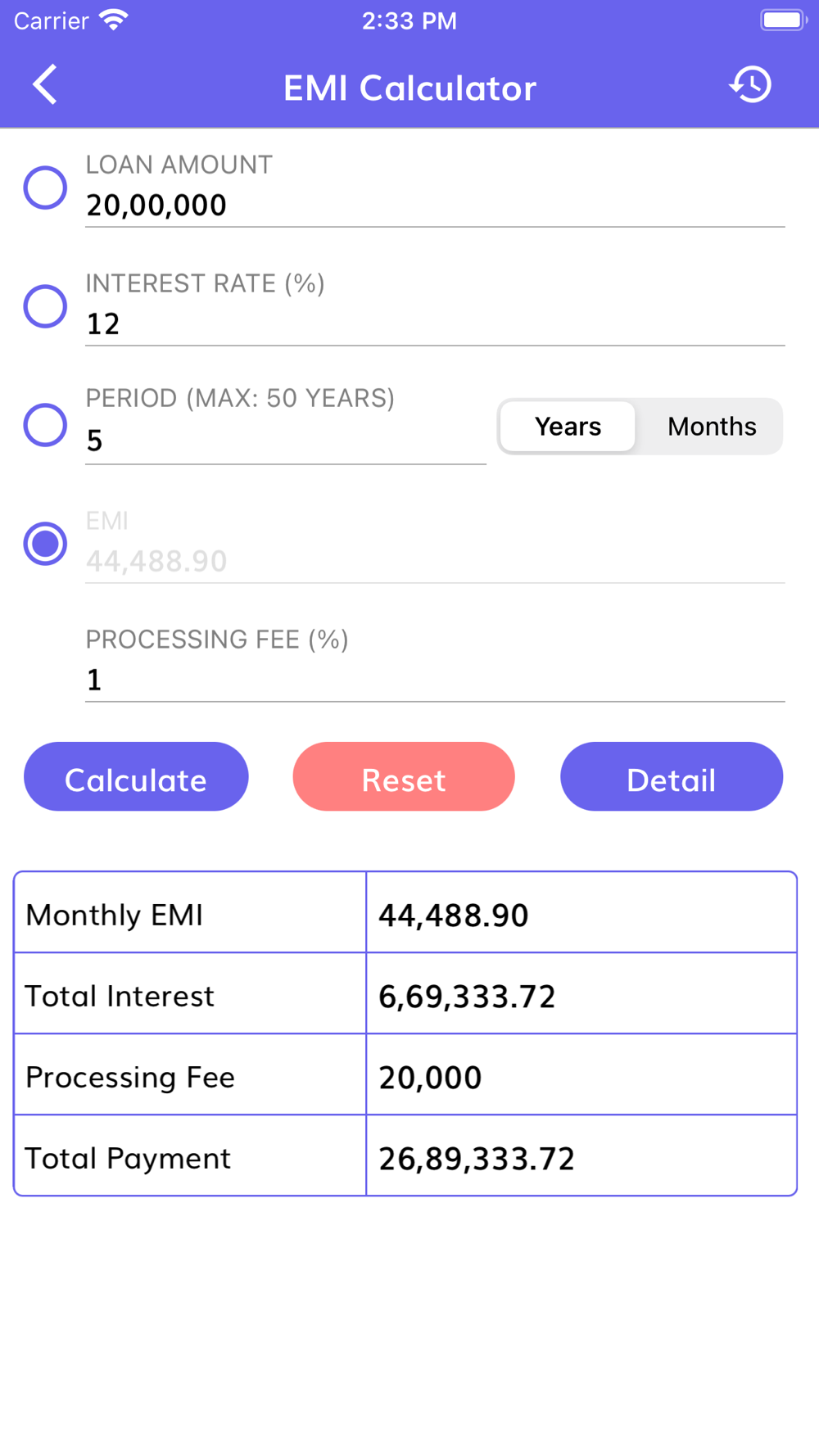Switch period unit to Months
Viewport: 819px width, 1456px height.
[x=712, y=427]
